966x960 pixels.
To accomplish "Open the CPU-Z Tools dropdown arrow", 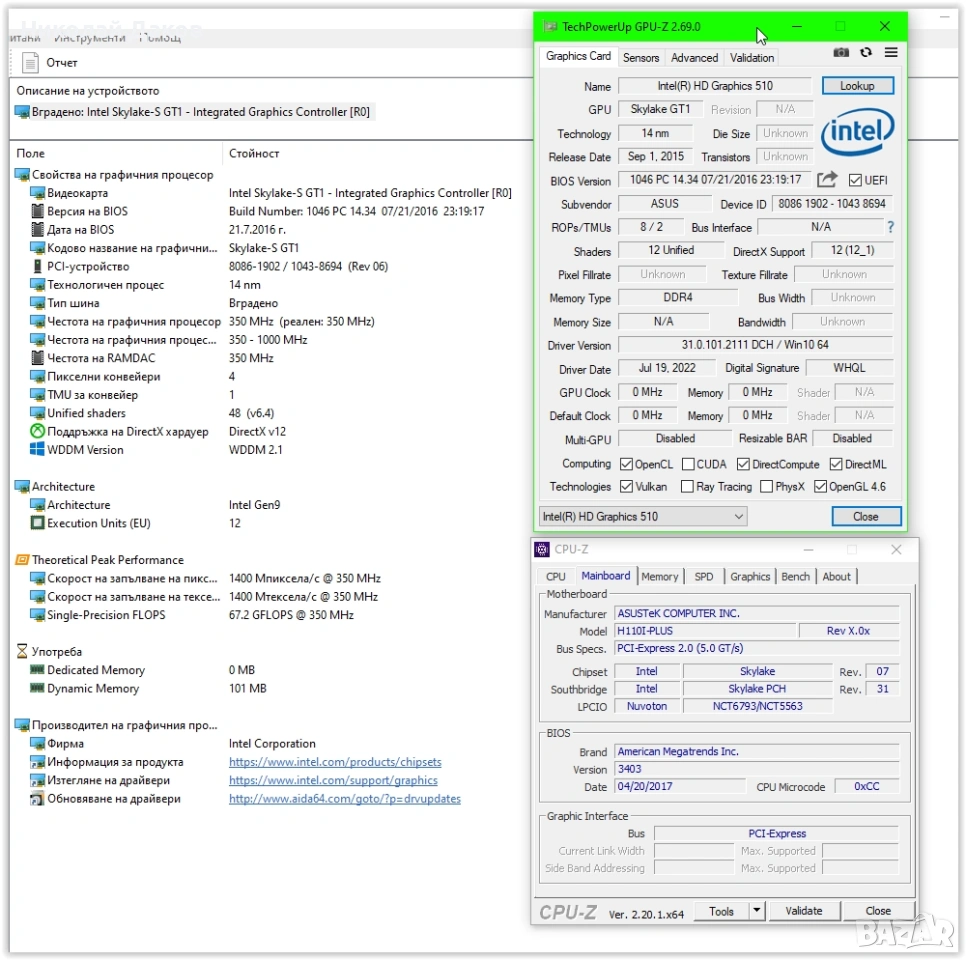I will pyautogui.click(x=757, y=910).
